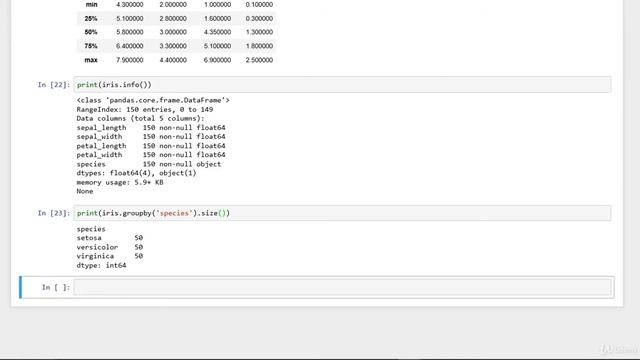Click 'RangeIndex: 150 entries' output line
The width and height of the screenshot is (640, 360).
click(144, 109)
